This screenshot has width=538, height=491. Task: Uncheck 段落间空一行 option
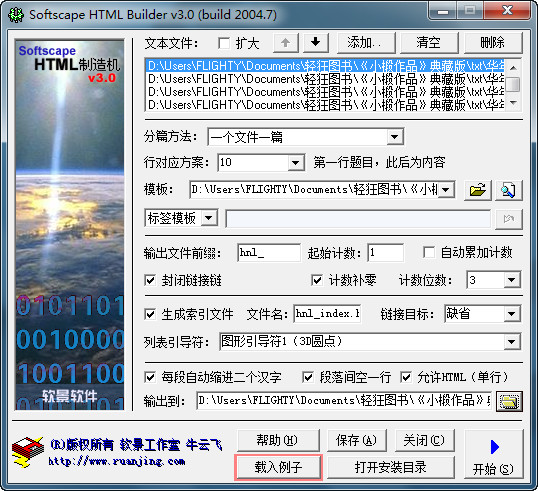coord(308,377)
